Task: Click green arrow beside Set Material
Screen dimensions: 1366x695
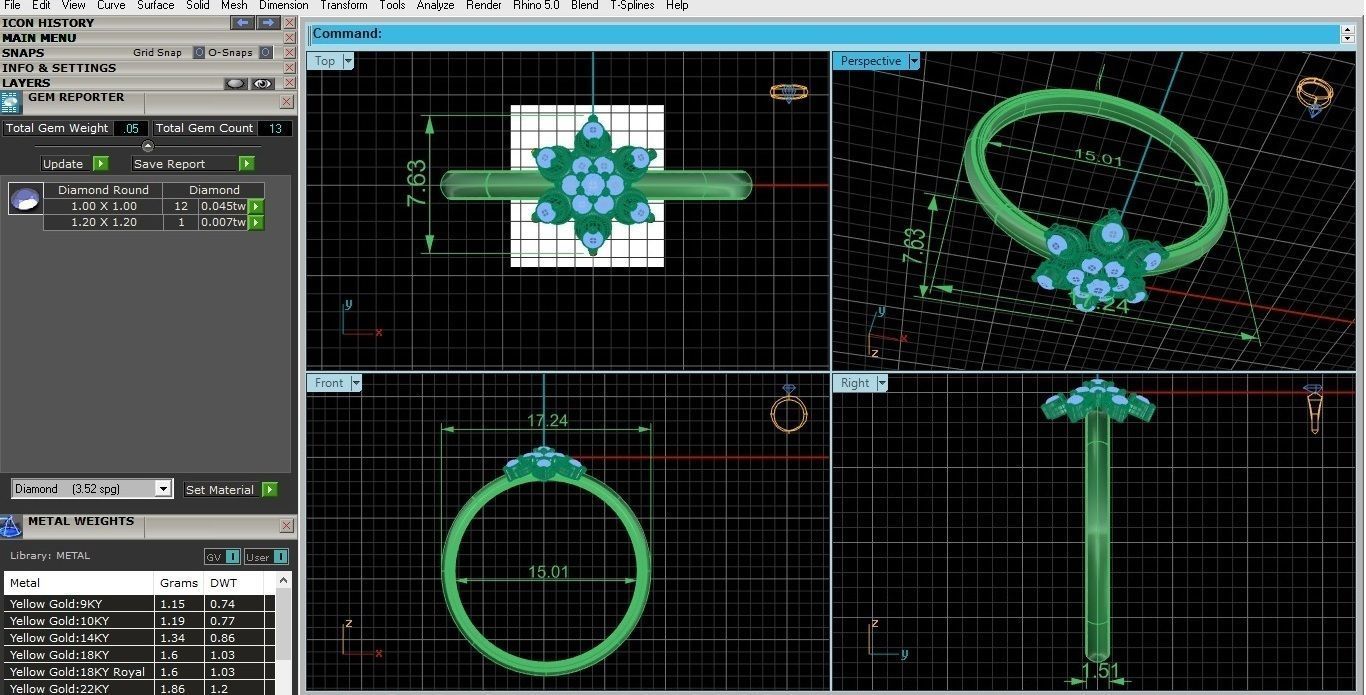Action: click(268, 490)
